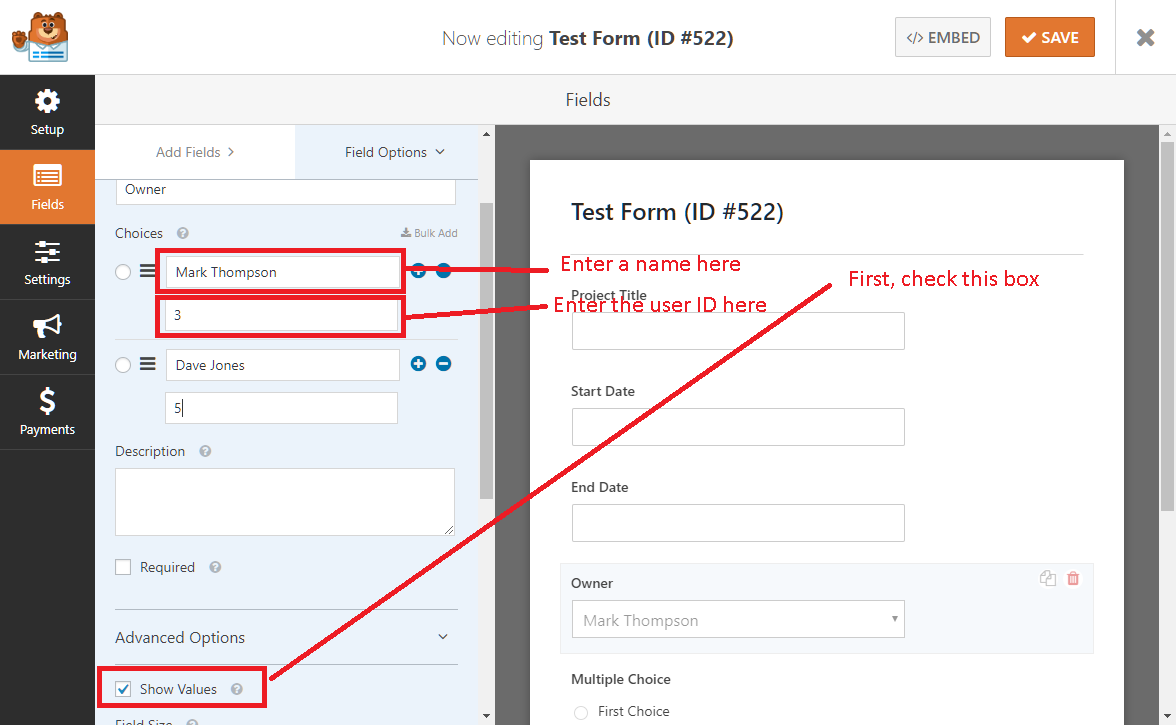
Task: Save the form
Action: coord(1049,36)
